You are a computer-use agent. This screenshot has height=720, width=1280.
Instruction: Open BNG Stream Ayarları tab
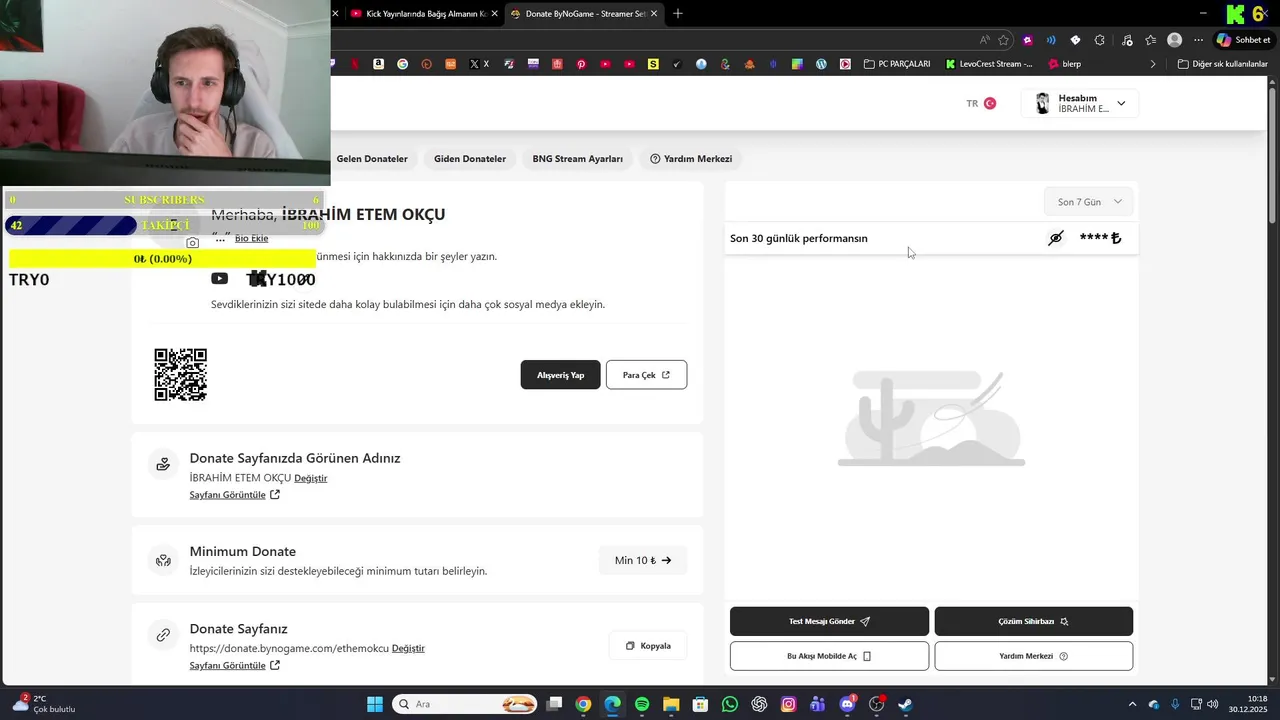click(x=578, y=159)
